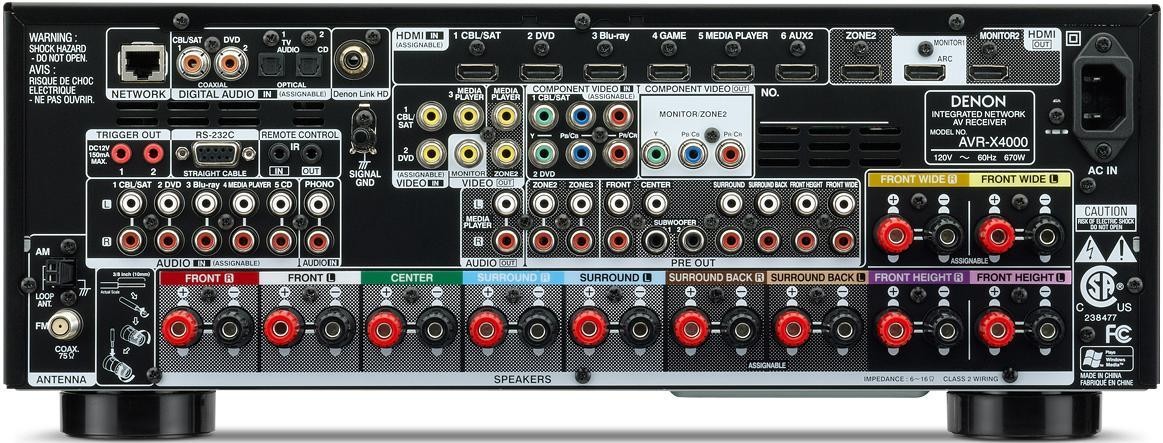The image size is (1163, 443).
Task: Click the remote control IR IN jack
Action: (x=279, y=154)
